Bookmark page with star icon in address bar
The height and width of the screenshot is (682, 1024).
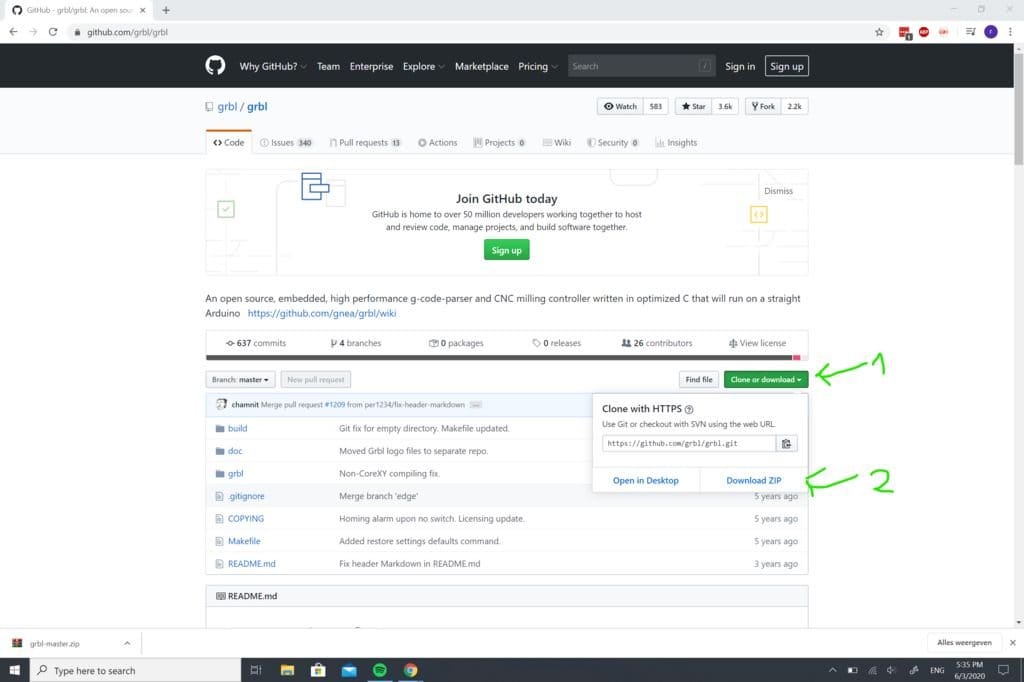[x=879, y=32]
